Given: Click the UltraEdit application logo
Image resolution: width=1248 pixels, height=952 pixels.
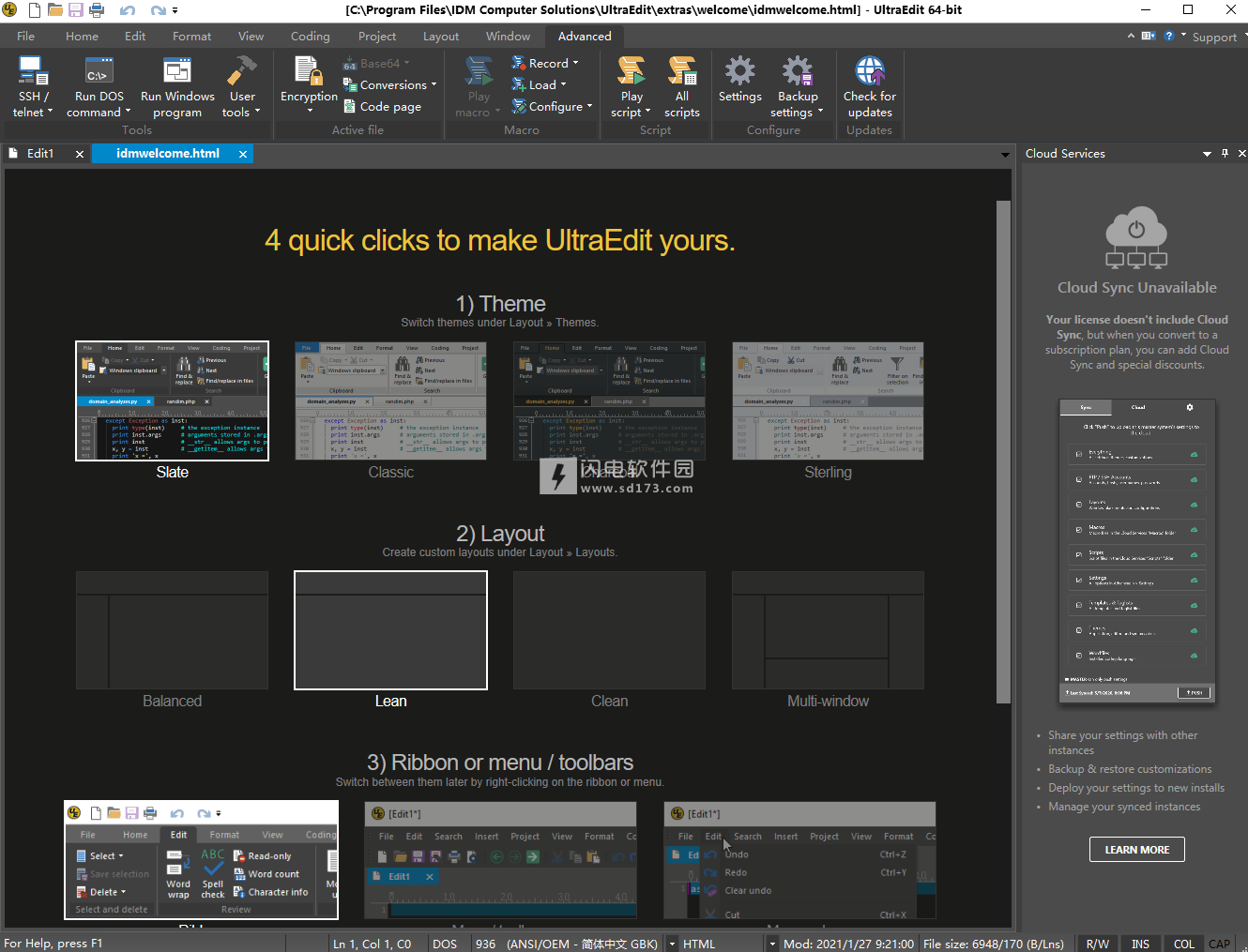Looking at the screenshot, I should coord(10,10).
